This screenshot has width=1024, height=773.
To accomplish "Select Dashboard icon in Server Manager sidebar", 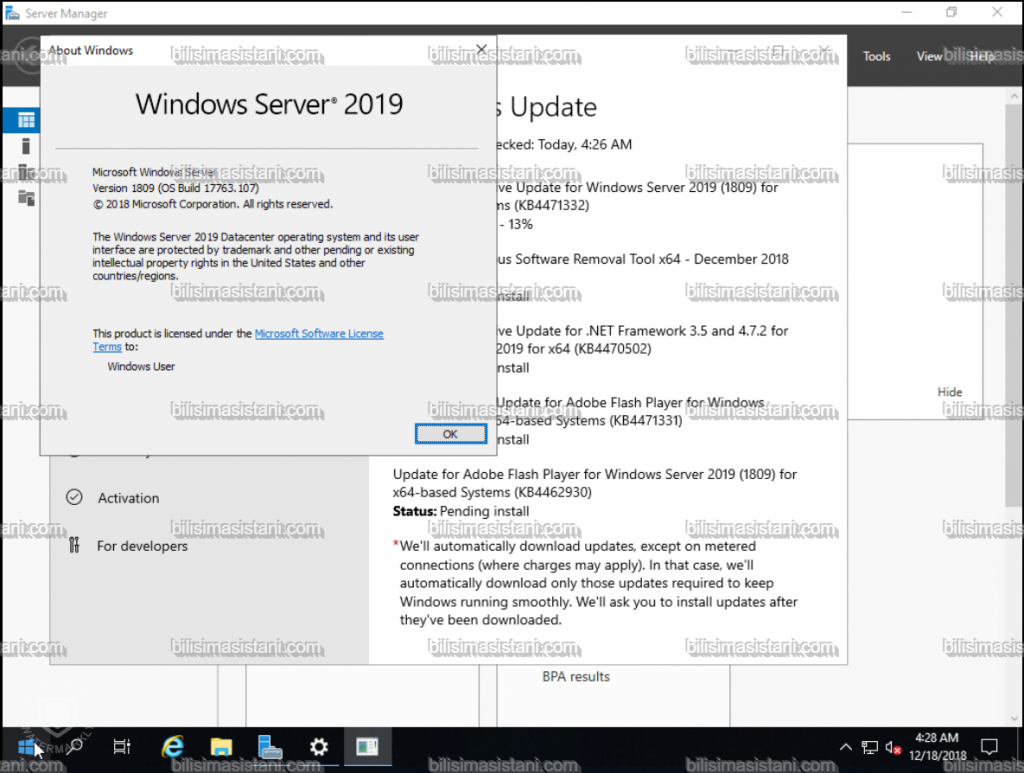I will click(x=26, y=120).
